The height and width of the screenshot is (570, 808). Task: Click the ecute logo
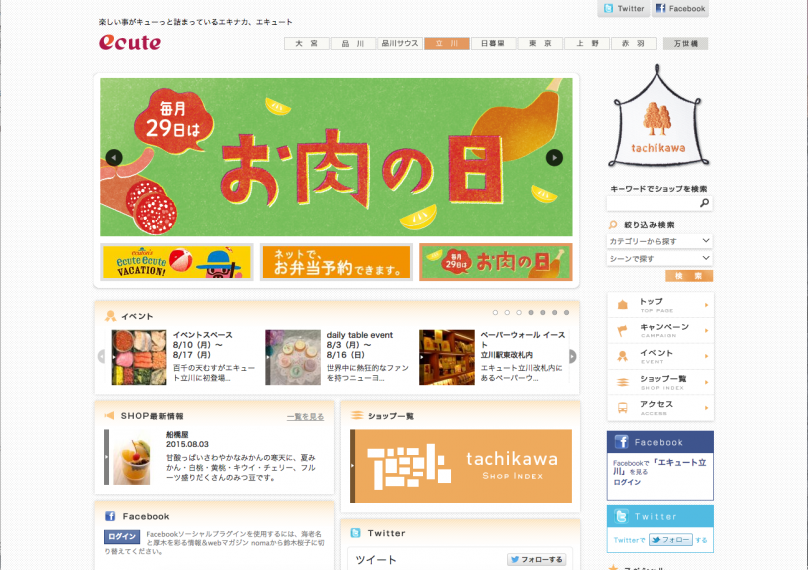click(130, 42)
